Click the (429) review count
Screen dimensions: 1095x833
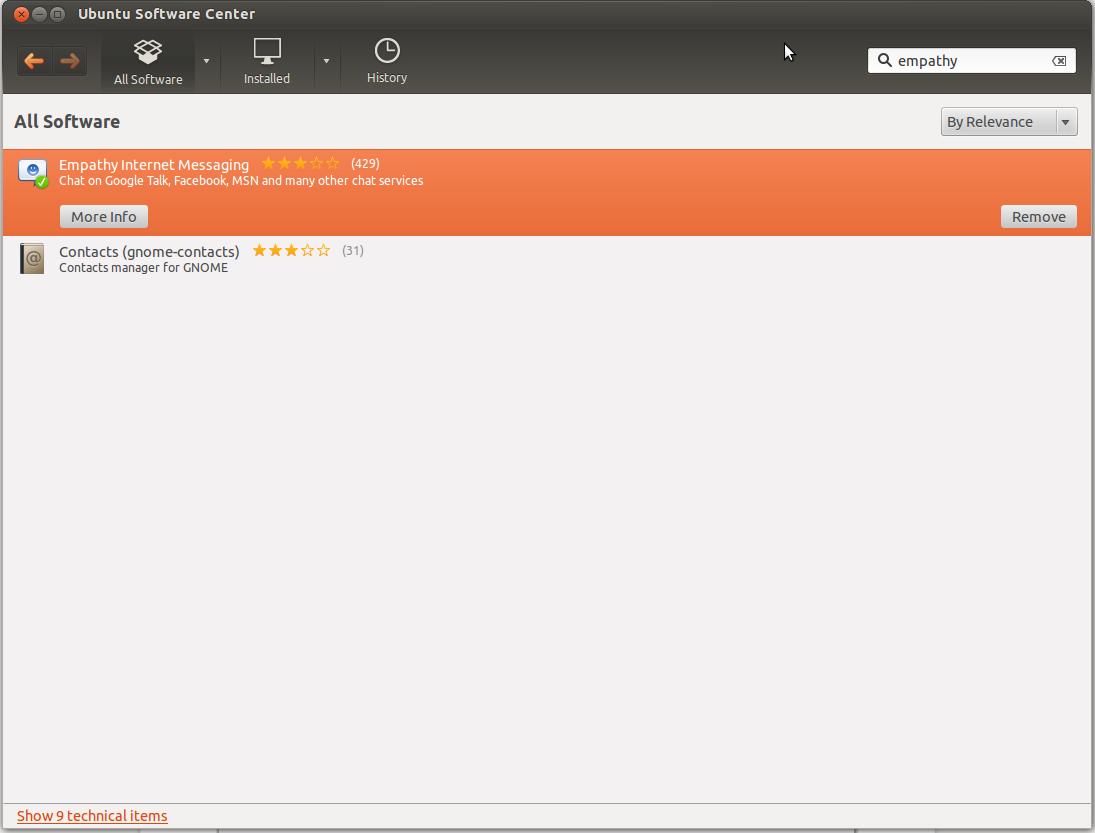(x=365, y=163)
